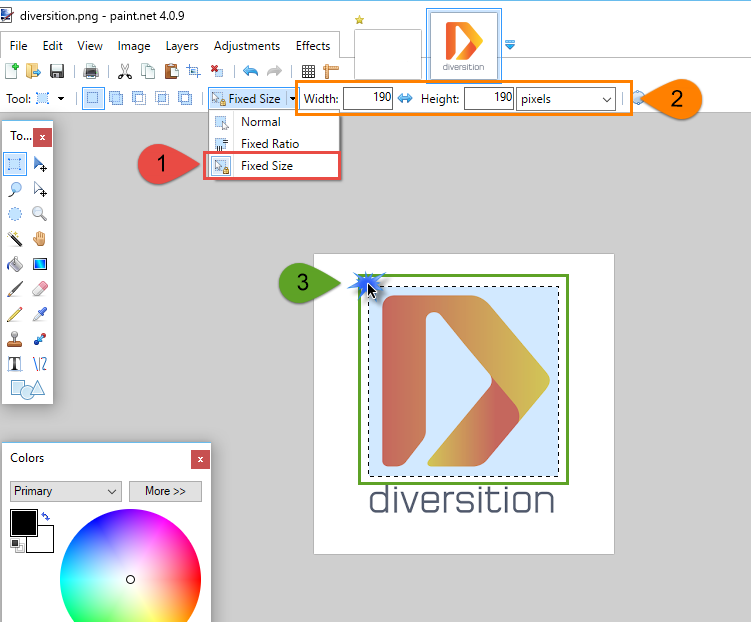Close the Tools panel
751x622 pixels.
[43, 137]
